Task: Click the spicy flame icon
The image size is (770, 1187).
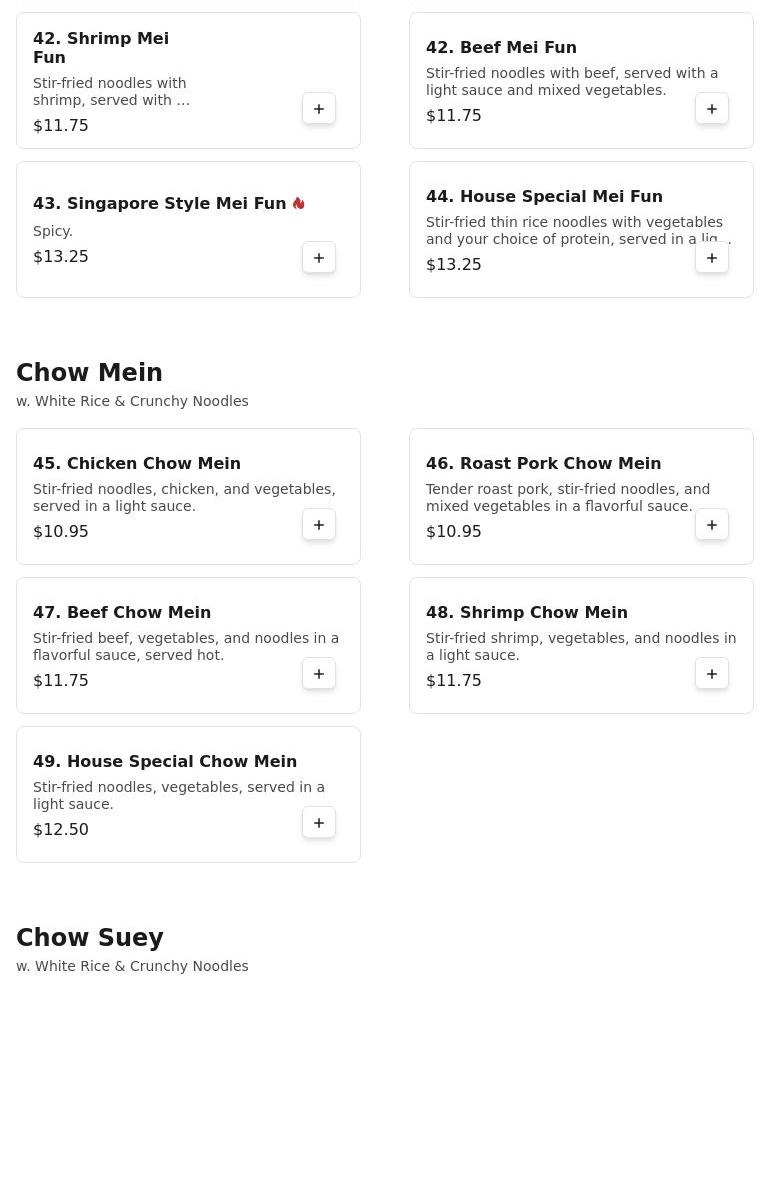Action: coord(299,203)
